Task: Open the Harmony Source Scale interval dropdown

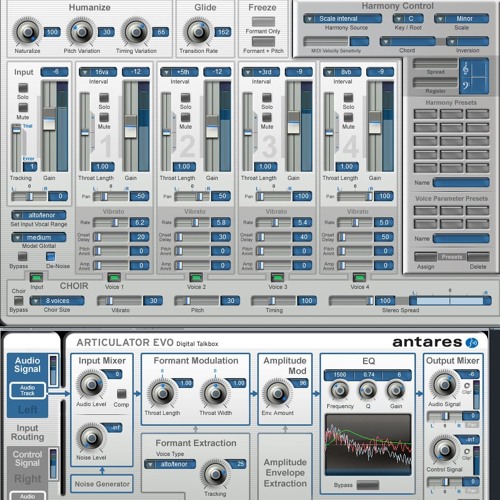Action: click(x=343, y=19)
